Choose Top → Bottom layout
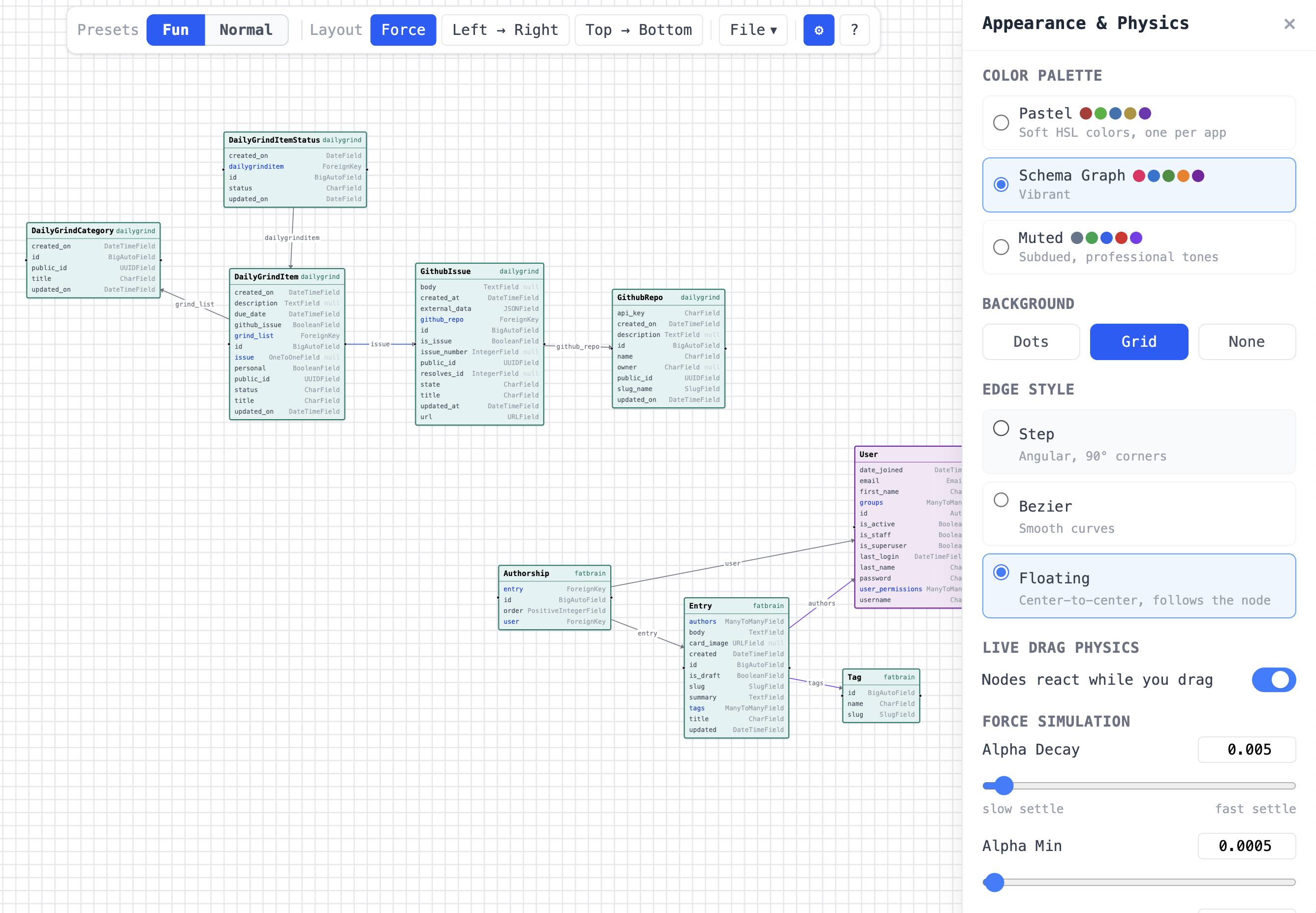 [x=638, y=30]
